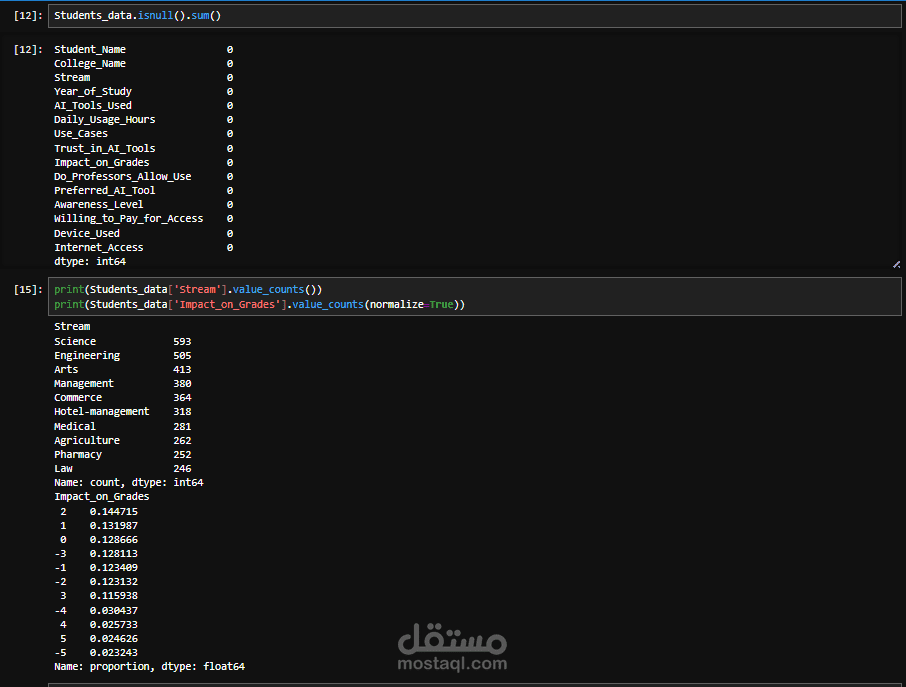Click 'dtype: int64' under the null counts
Screen dimensions: 906x687
tap(90, 261)
